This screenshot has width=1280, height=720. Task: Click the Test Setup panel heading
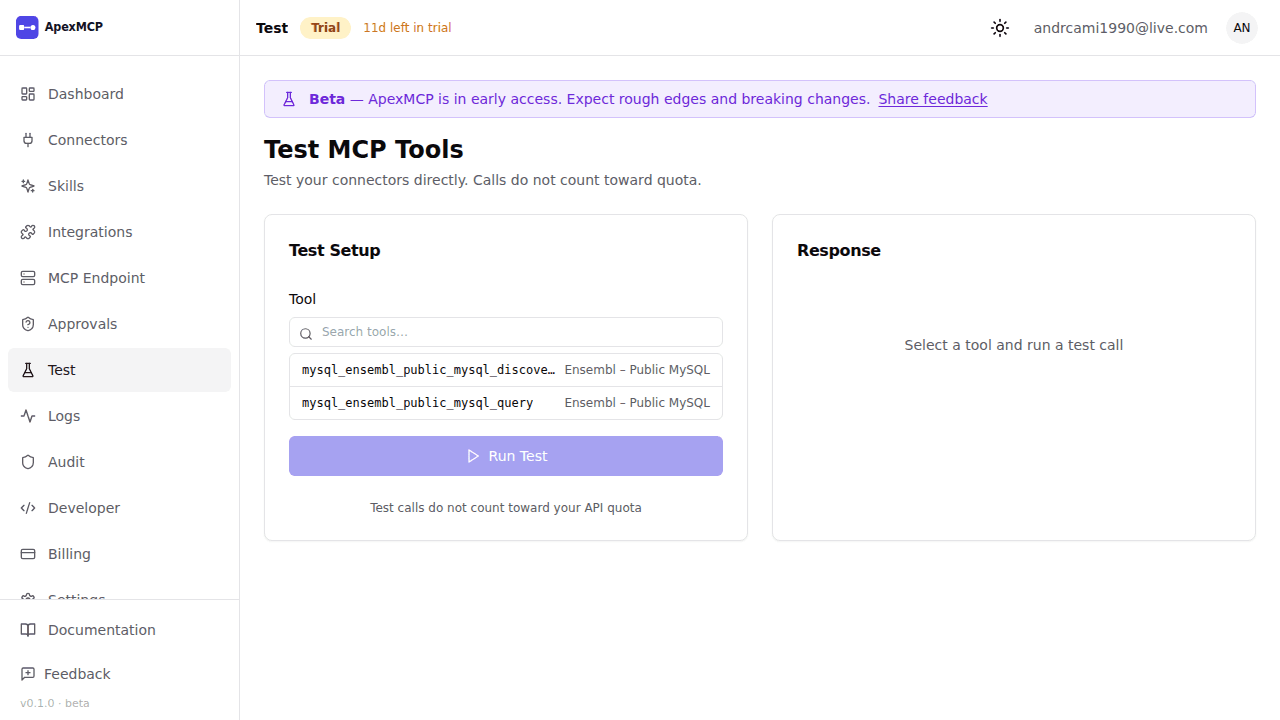coord(335,250)
